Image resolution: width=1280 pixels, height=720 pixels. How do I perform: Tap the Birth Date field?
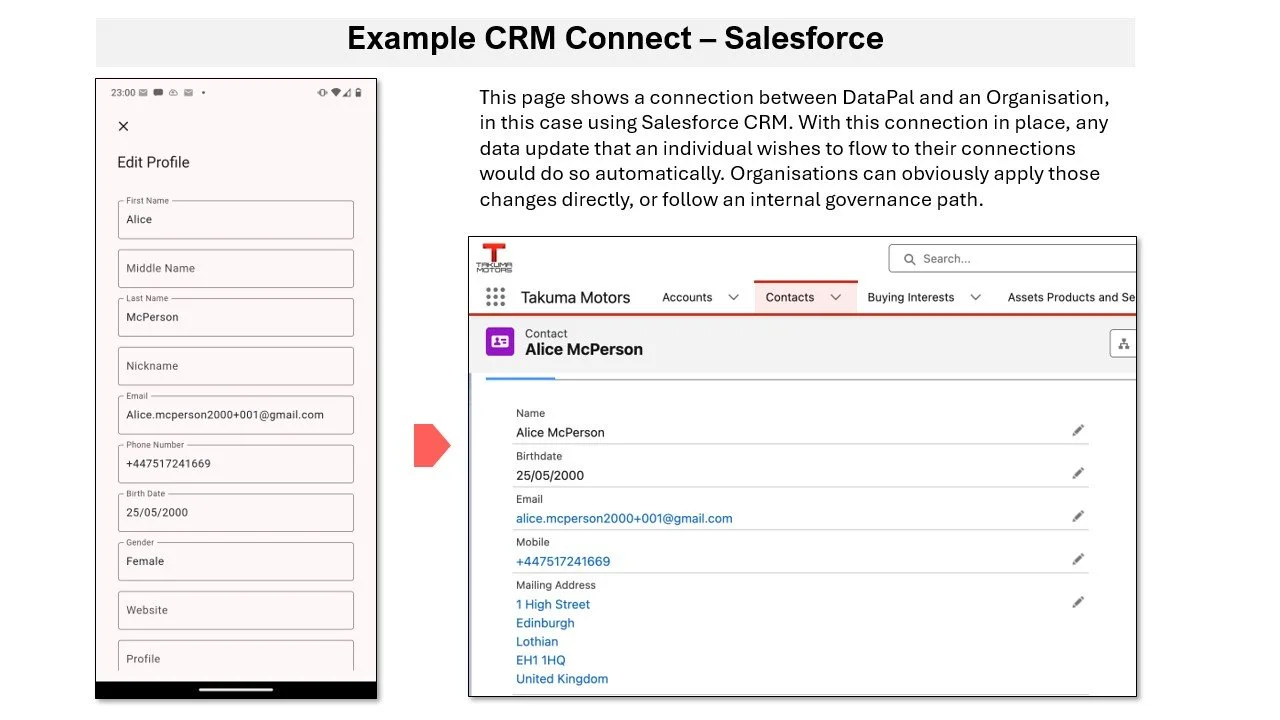coord(236,512)
